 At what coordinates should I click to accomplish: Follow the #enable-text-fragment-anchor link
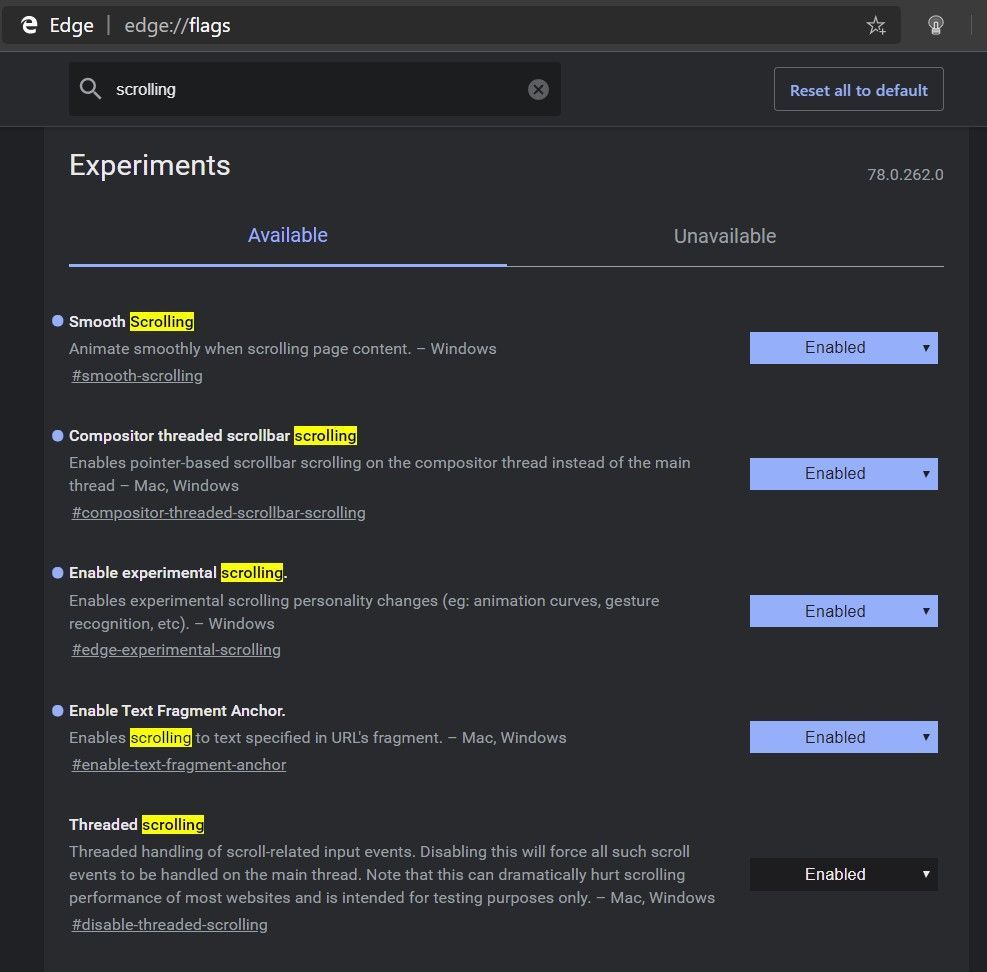(x=179, y=765)
